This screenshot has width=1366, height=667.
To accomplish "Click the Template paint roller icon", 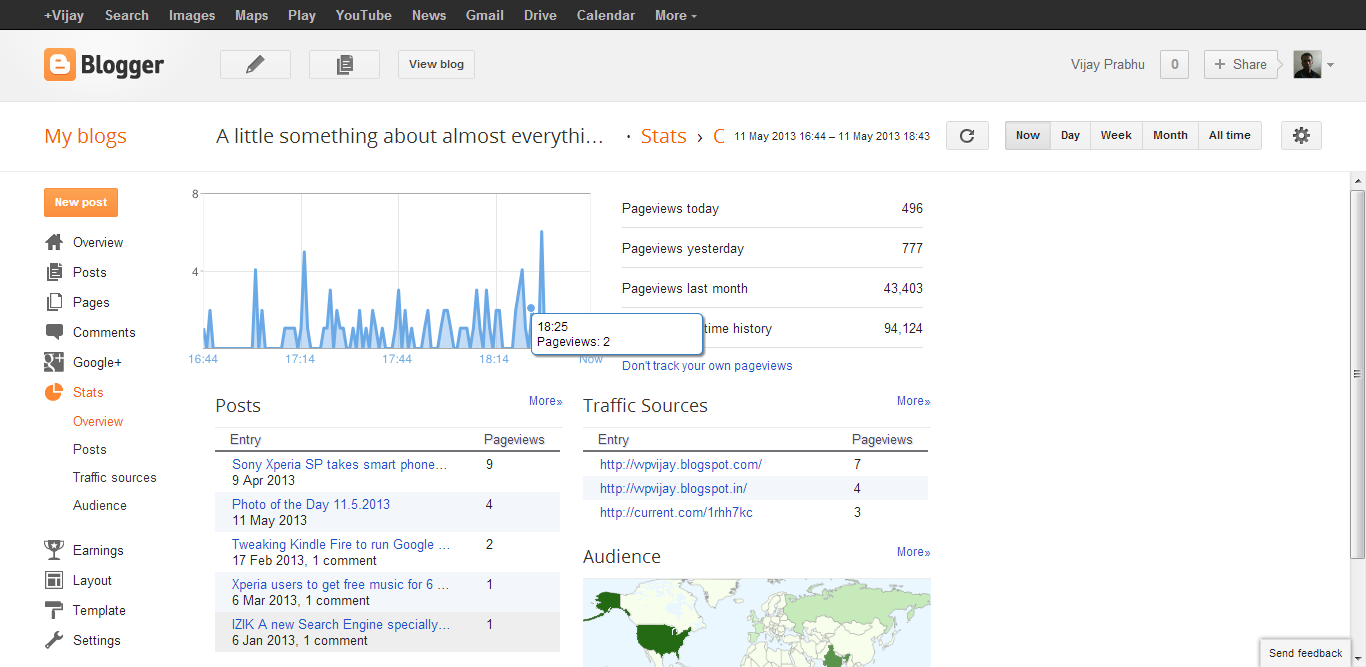I will [54, 610].
